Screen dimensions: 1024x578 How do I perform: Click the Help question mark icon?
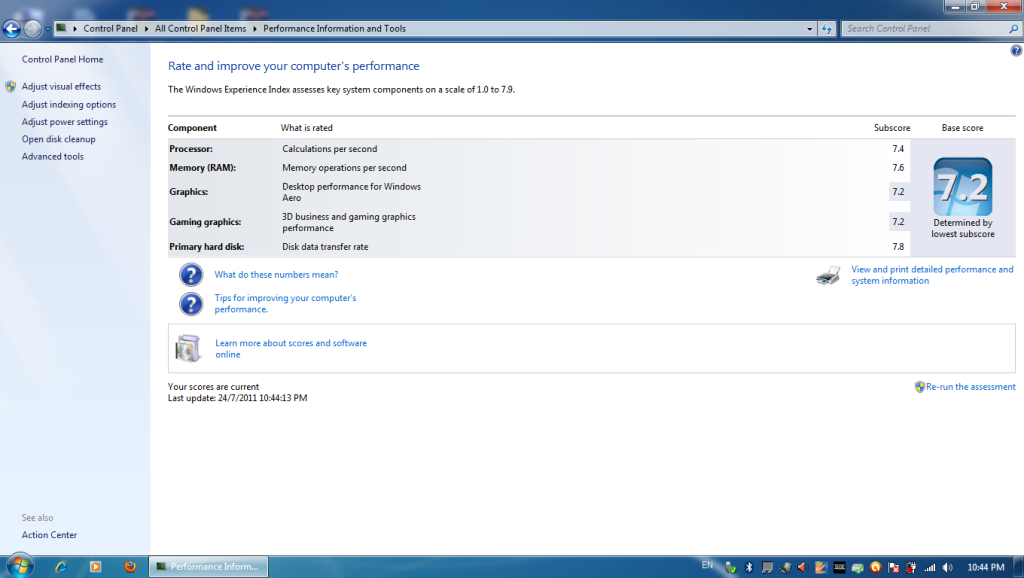click(x=1016, y=51)
